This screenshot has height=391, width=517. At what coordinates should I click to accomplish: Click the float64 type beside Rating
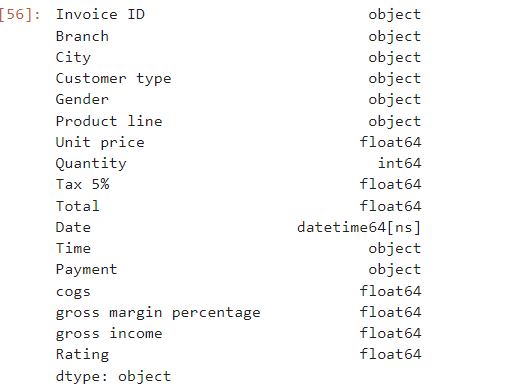point(390,354)
